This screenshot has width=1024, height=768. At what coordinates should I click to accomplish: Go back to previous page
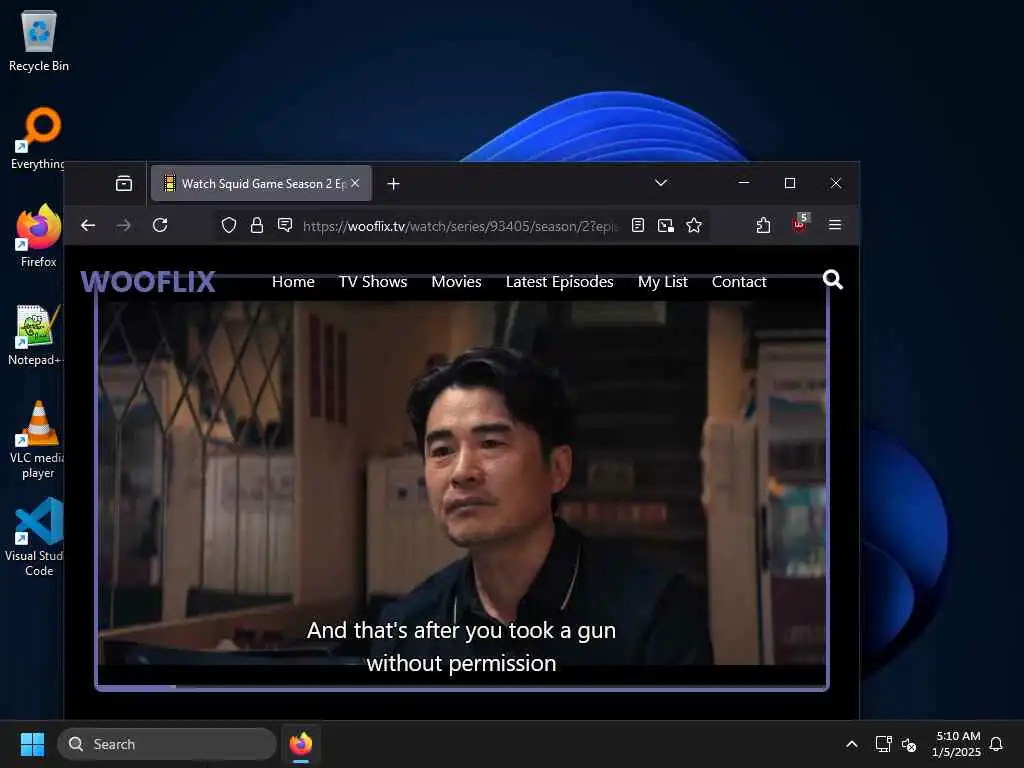88,225
